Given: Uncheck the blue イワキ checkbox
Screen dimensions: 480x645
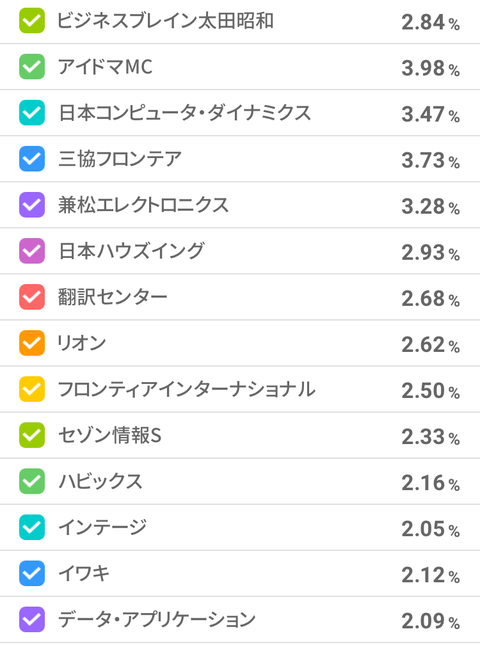Looking at the screenshot, I should point(32,573).
